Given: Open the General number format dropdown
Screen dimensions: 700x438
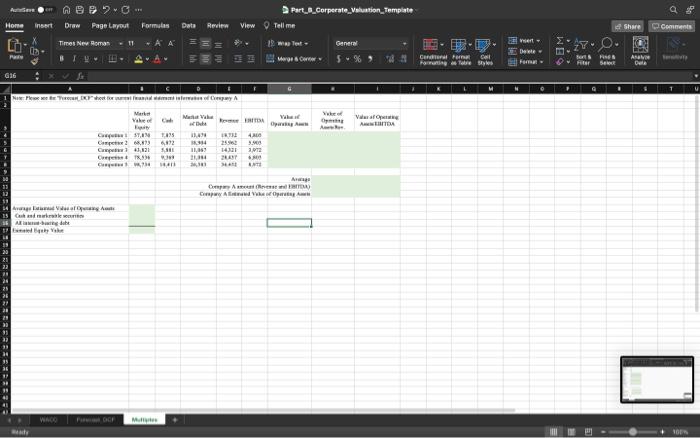Looking at the screenshot, I should coord(404,43).
